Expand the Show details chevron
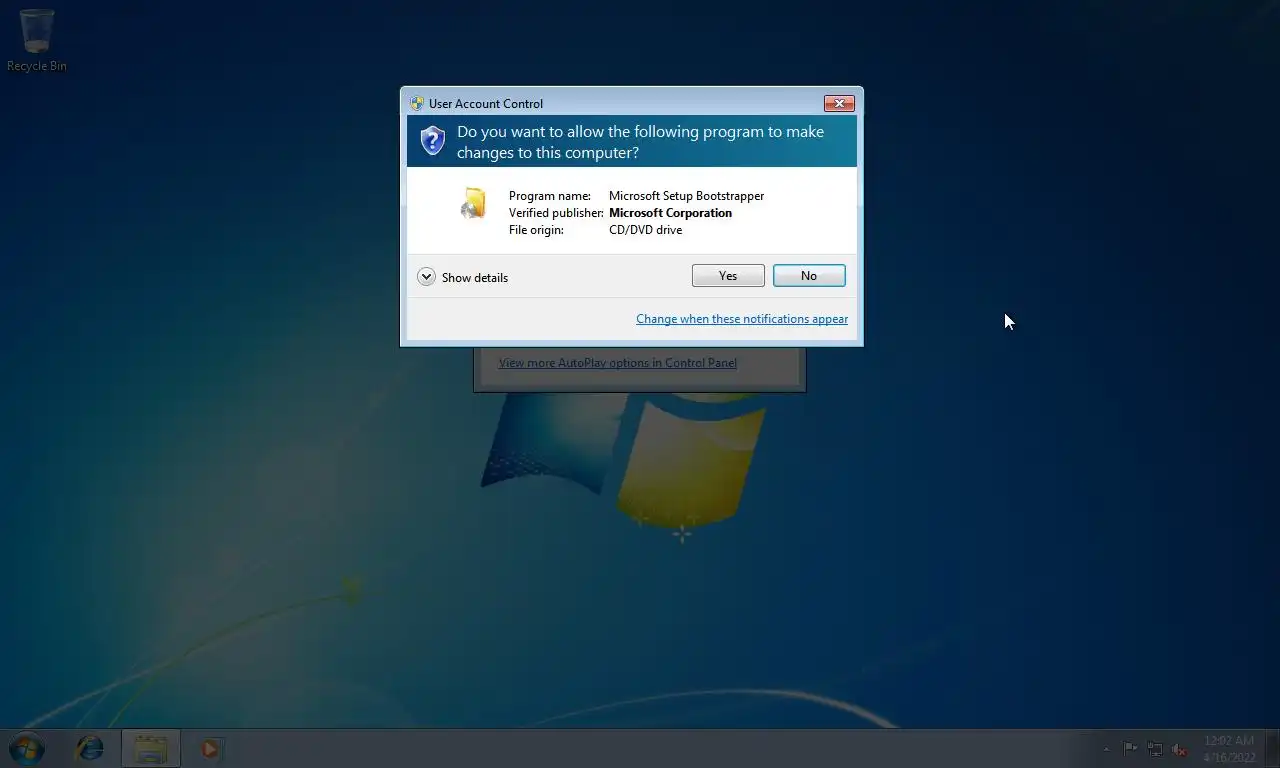This screenshot has width=1280, height=768. [426, 277]
